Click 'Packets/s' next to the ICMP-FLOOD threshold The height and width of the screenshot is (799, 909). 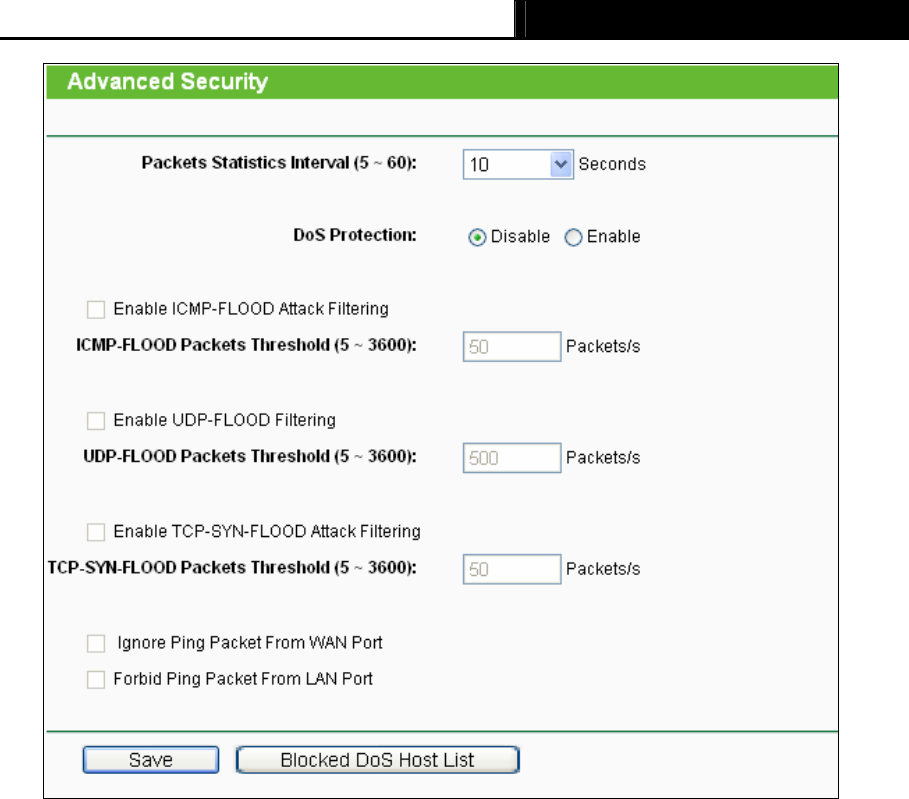pyautogui.click(x=603, y=346)
